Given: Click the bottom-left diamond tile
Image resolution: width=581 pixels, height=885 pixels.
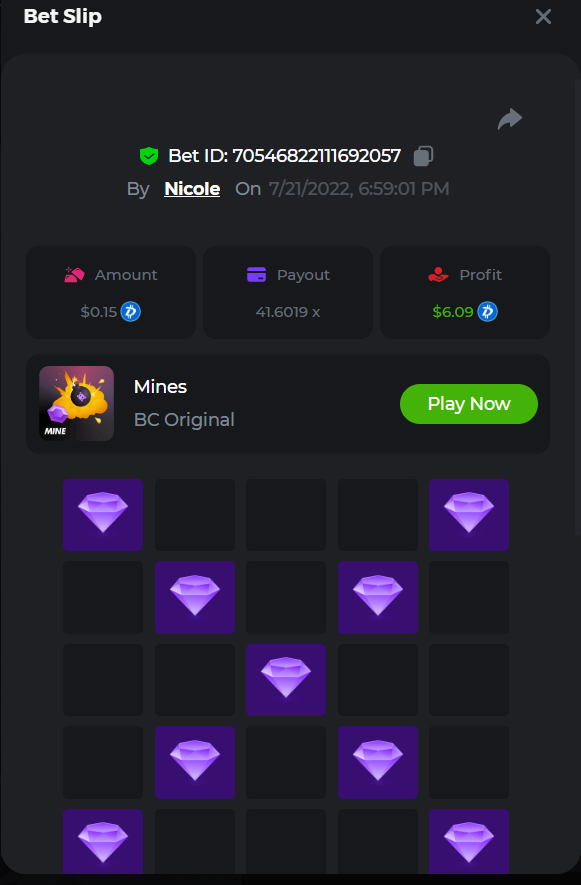Looking at the screenshot, I should [103, 842].
